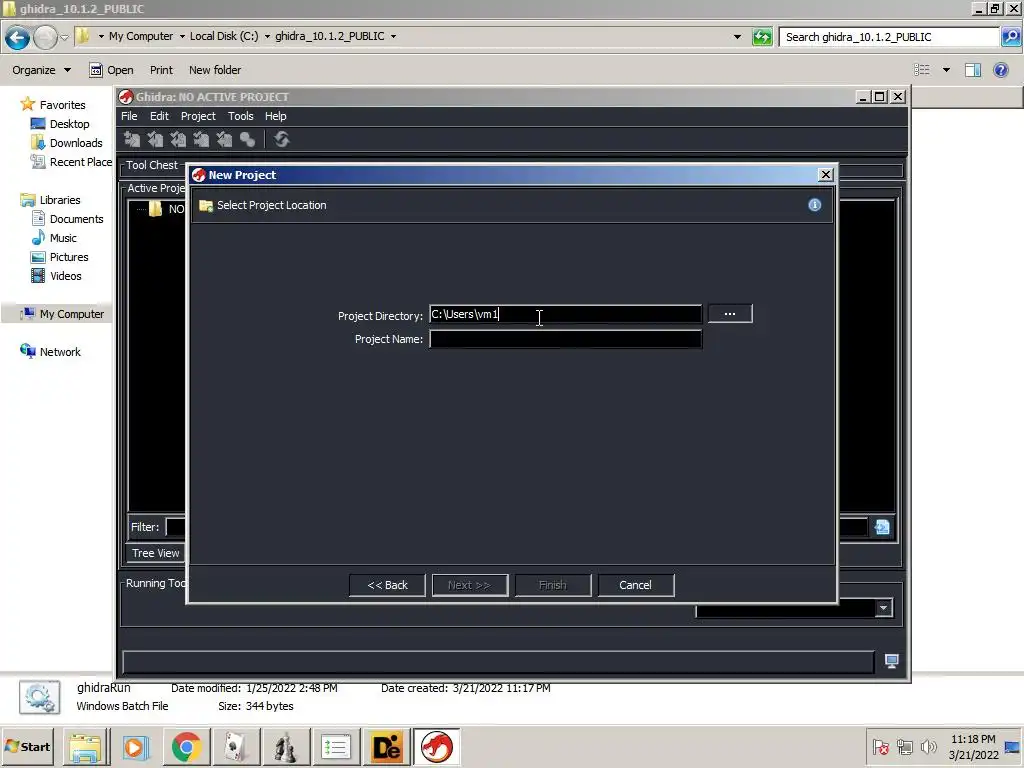The height and width of the screenshot is (768, 1024).
Task: Open the Ghidra Edit menu
Action: coord(159,116)
